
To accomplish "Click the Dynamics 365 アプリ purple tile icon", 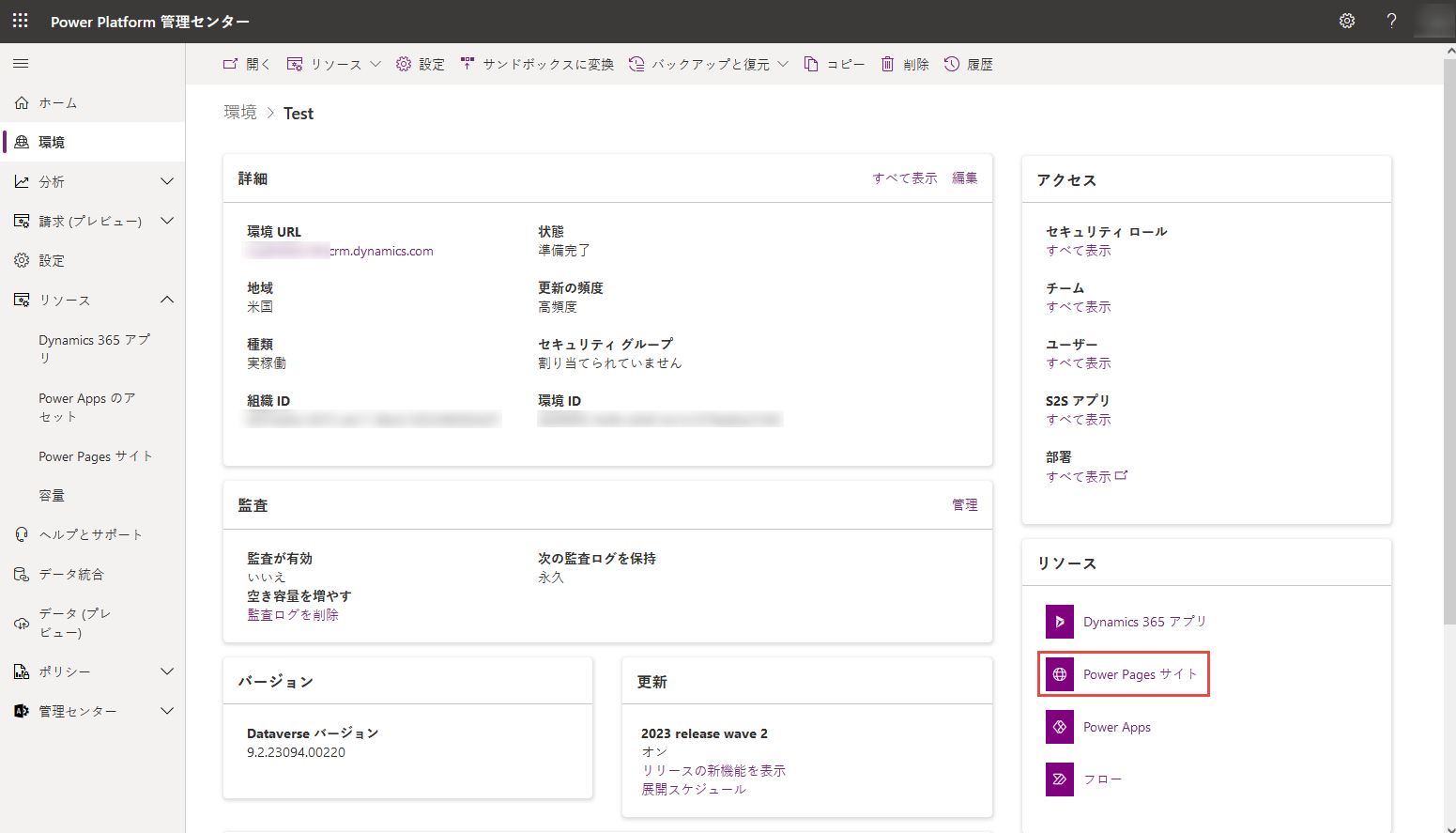I will pos(1060,622).
